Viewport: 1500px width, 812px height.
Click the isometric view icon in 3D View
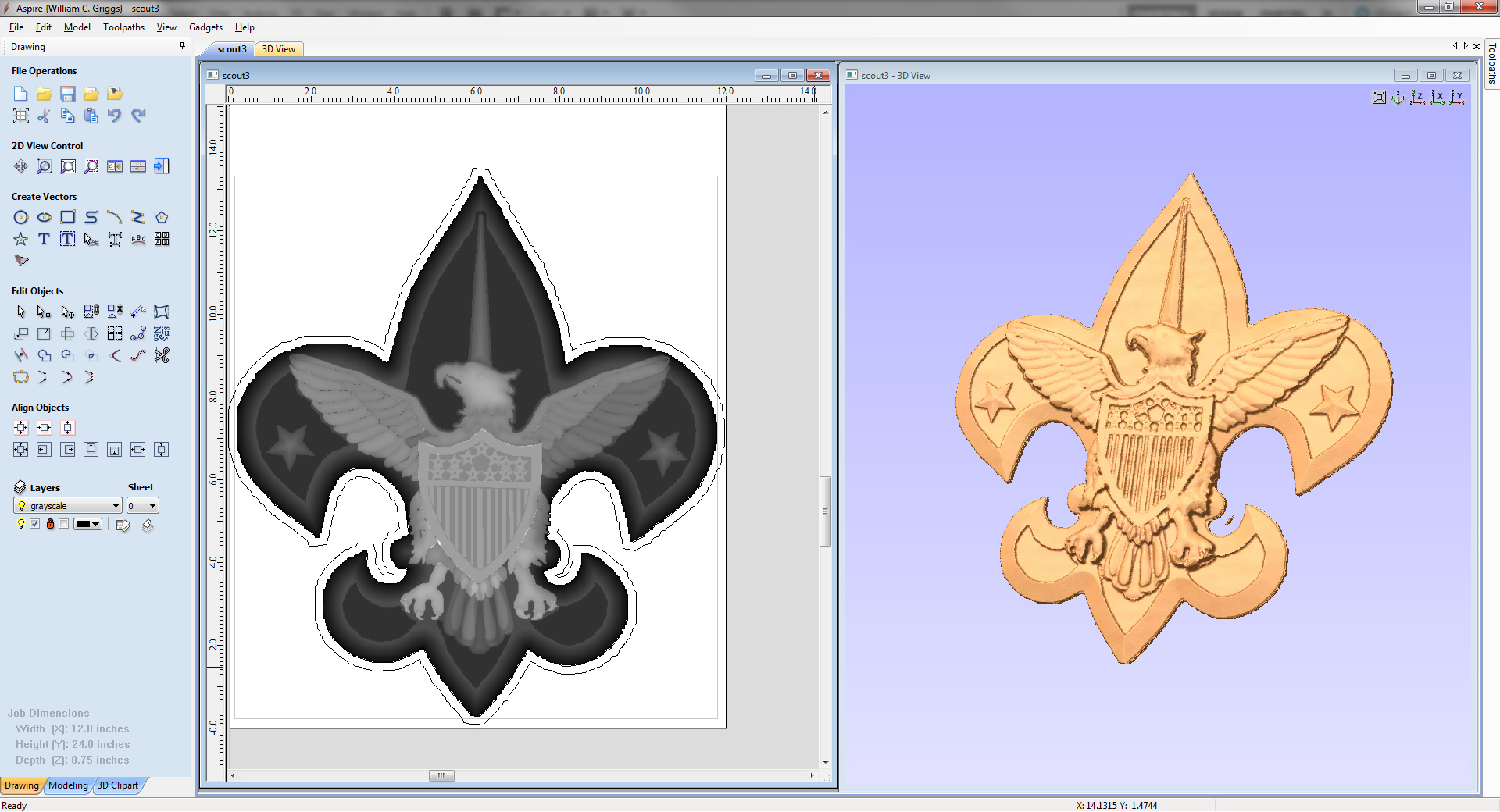[1398, 98]
